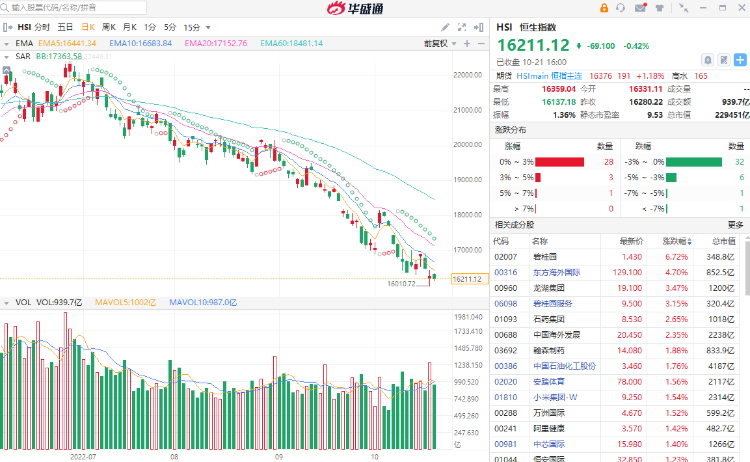The width and height of the screenshot is (750, 462).
Task: Select the 日K chart tab
Action: point(88,27)
